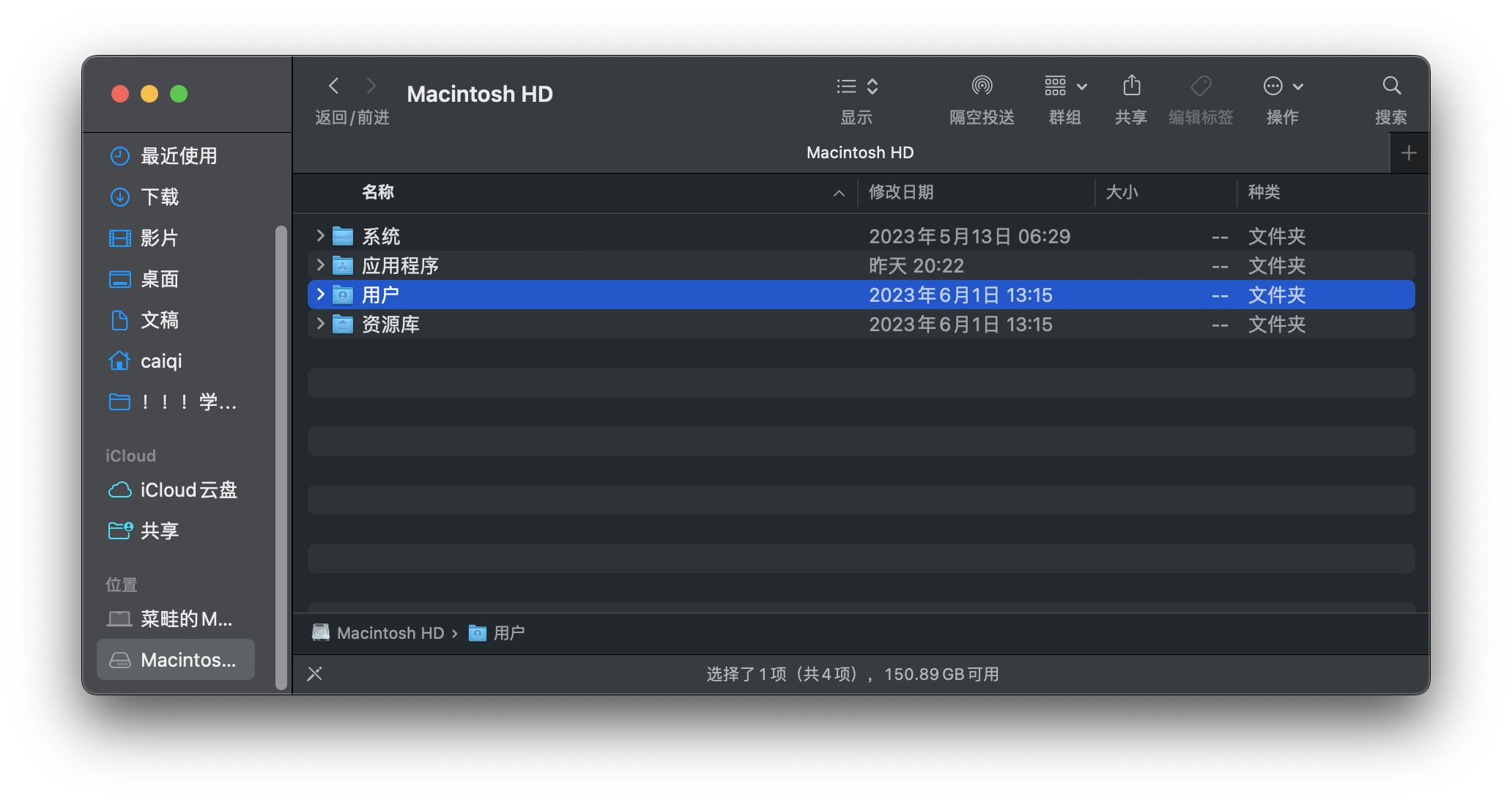The width and height of the screenshot is (1512, 803).
Task: Open Downloads (下载) in sidebar
Action: pyautogui.click(x=160, y=197)
